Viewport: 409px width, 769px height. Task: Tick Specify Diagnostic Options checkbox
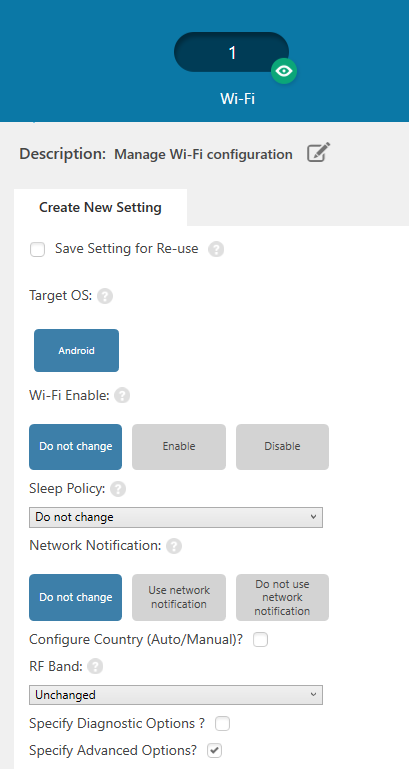coord(223,723)
